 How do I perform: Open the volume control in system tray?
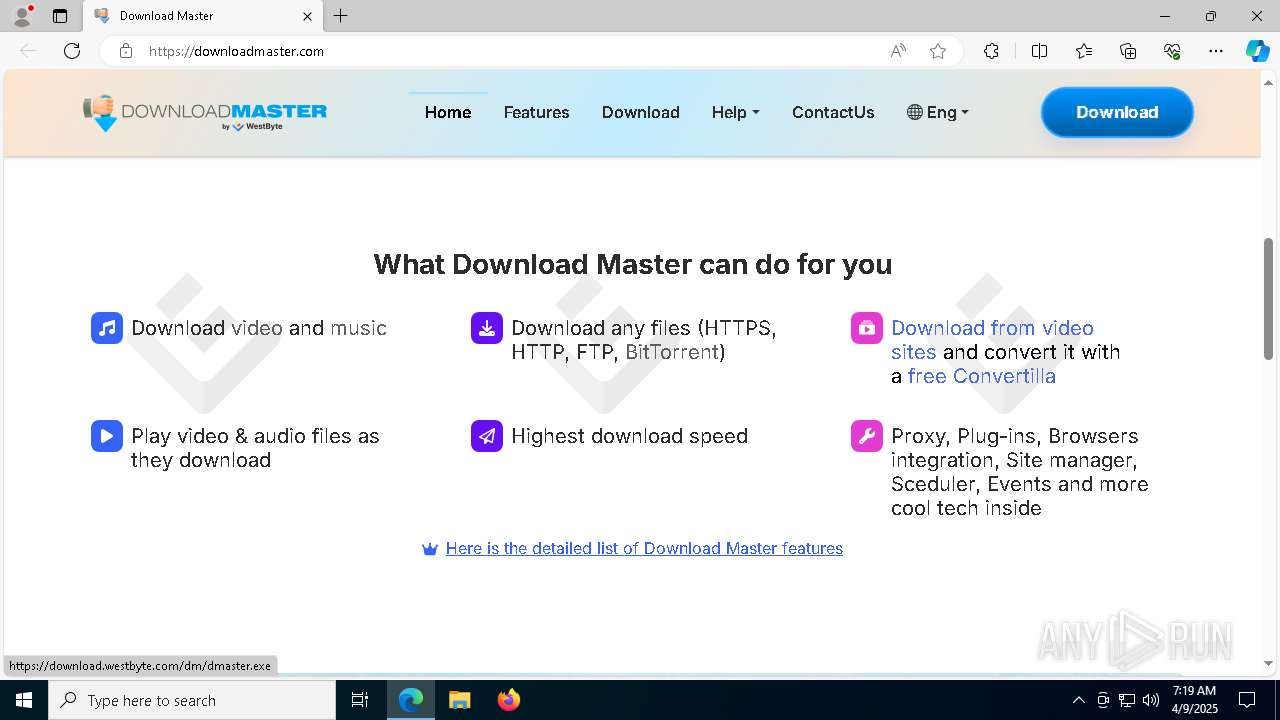click(x=1151, y=700)
